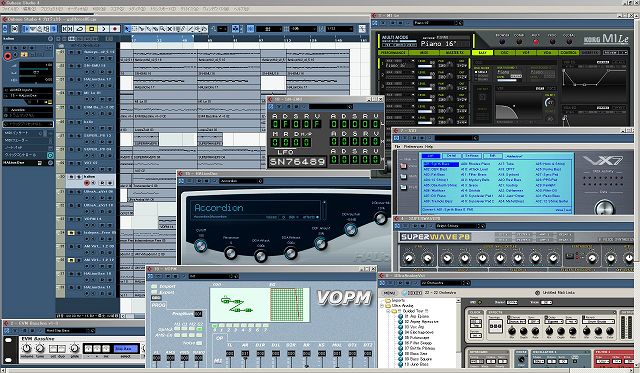Adjust the part 1 level slider in M1 Le
640x373 pixels.
pyautogui.click(x=425, y=65)
